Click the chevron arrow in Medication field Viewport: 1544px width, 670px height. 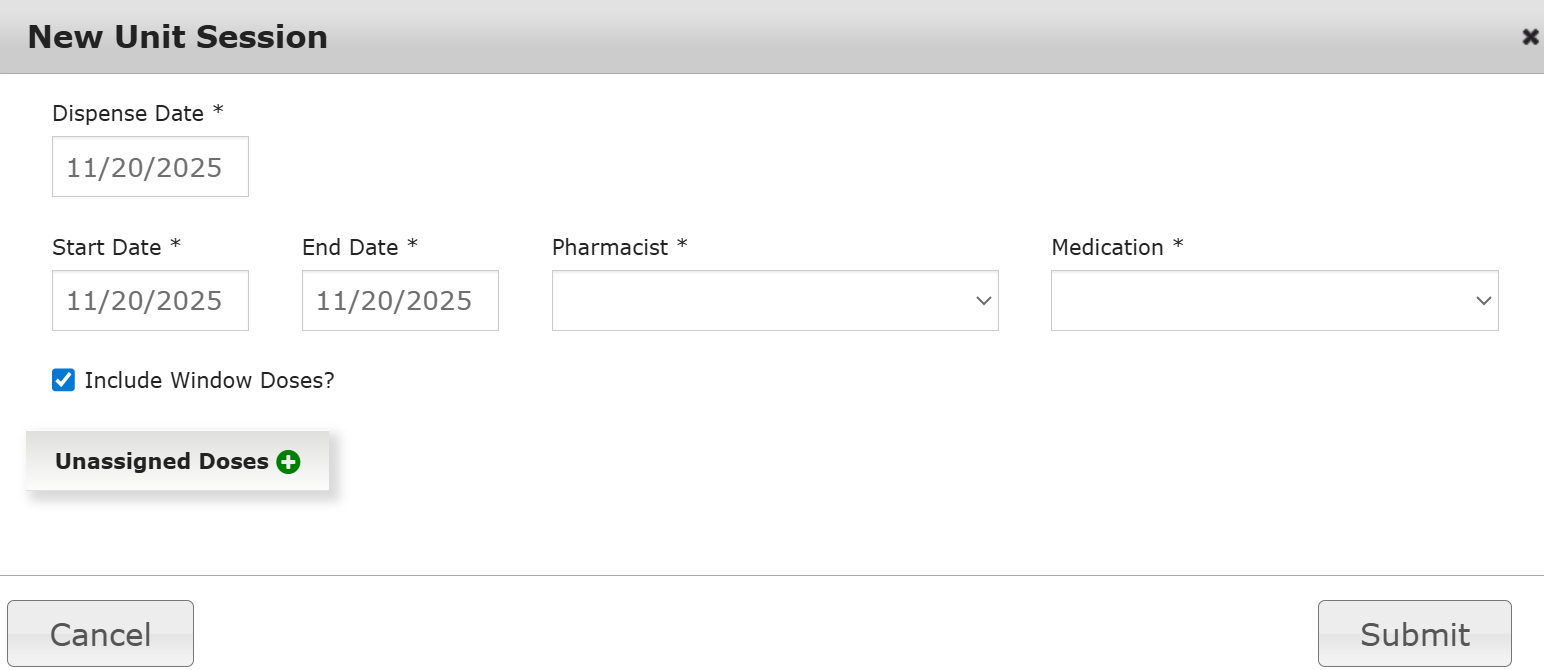pos(1483,301)
